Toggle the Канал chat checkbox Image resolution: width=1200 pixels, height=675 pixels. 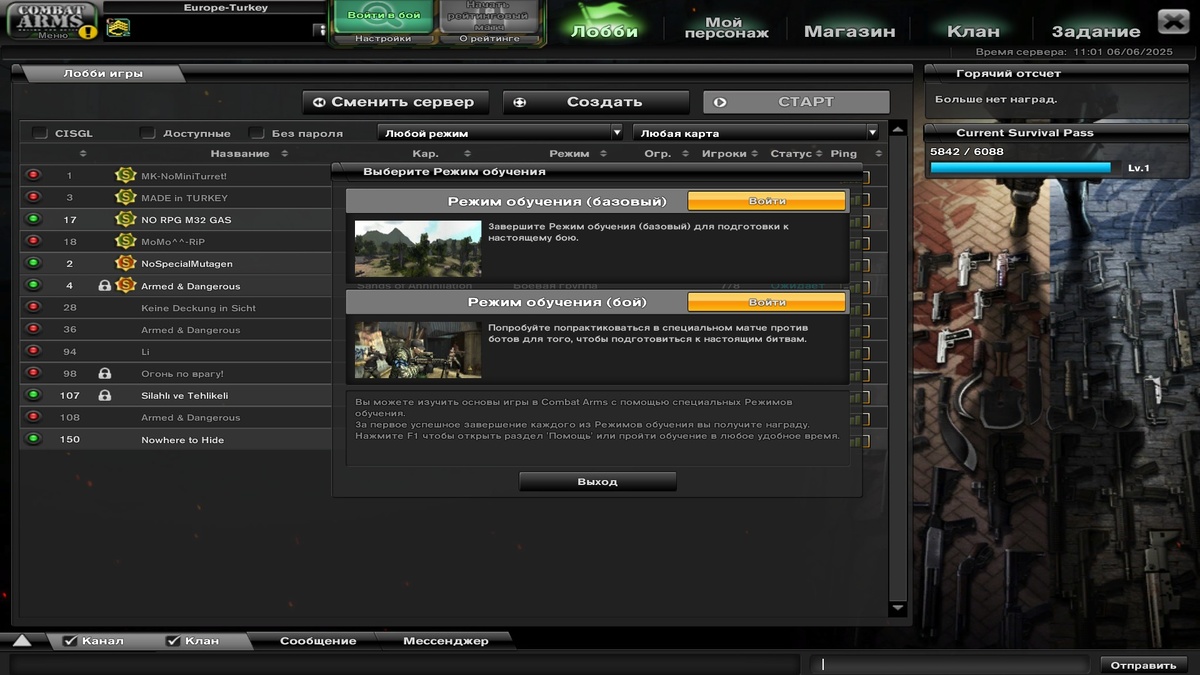click(70, 641)
